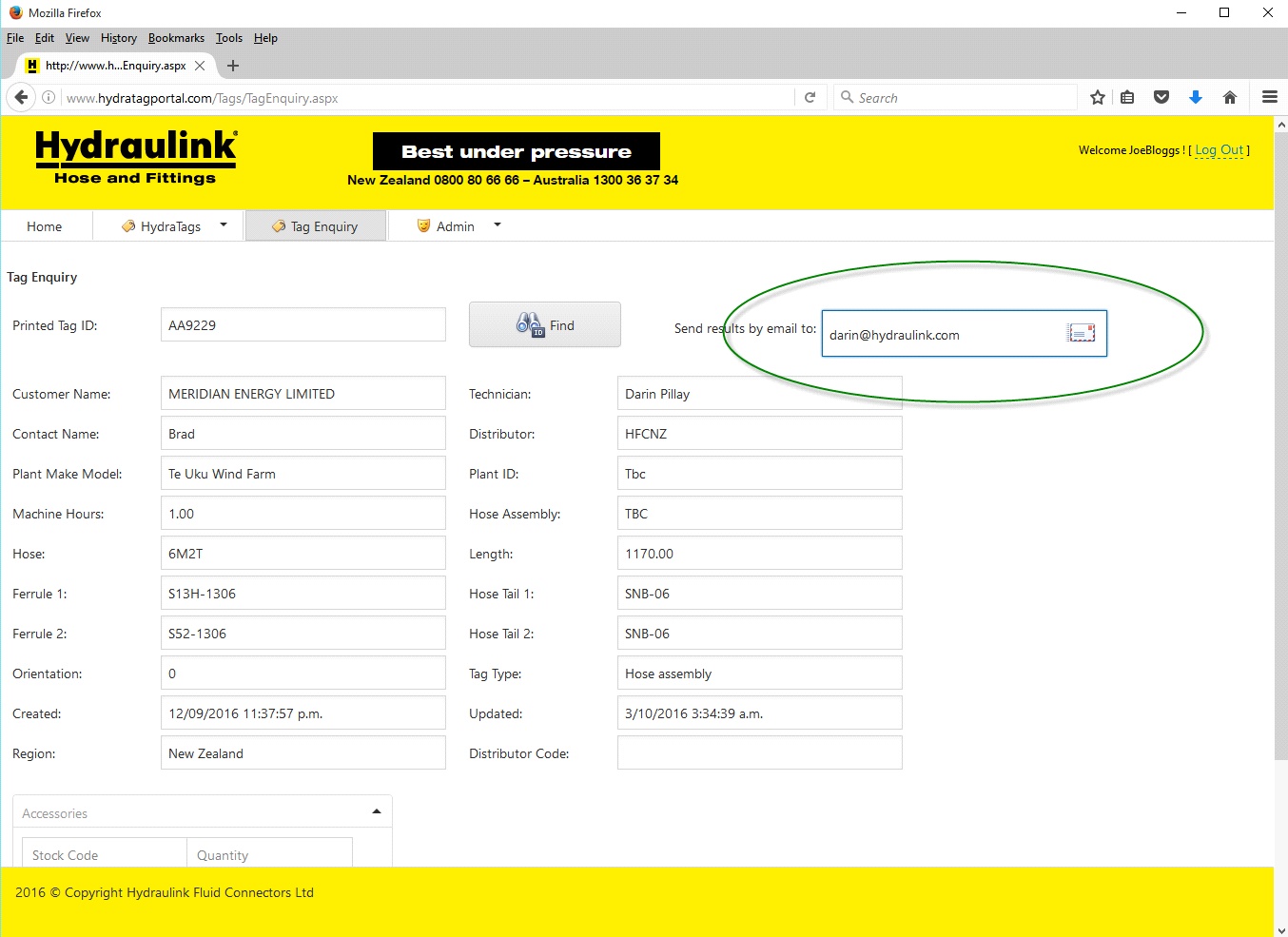Open the File menu
Viewport: 1288px width, 937px height.
tap(15, 38)
